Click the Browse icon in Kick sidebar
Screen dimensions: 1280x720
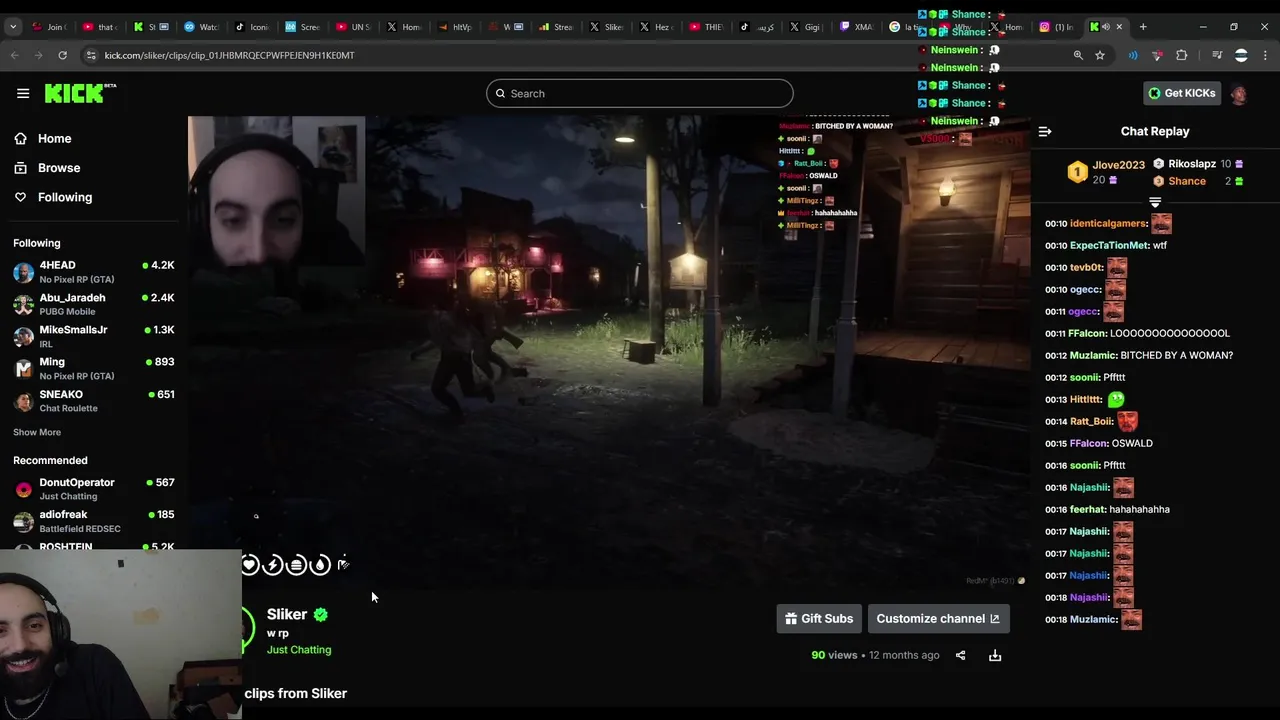click(21, 168)
